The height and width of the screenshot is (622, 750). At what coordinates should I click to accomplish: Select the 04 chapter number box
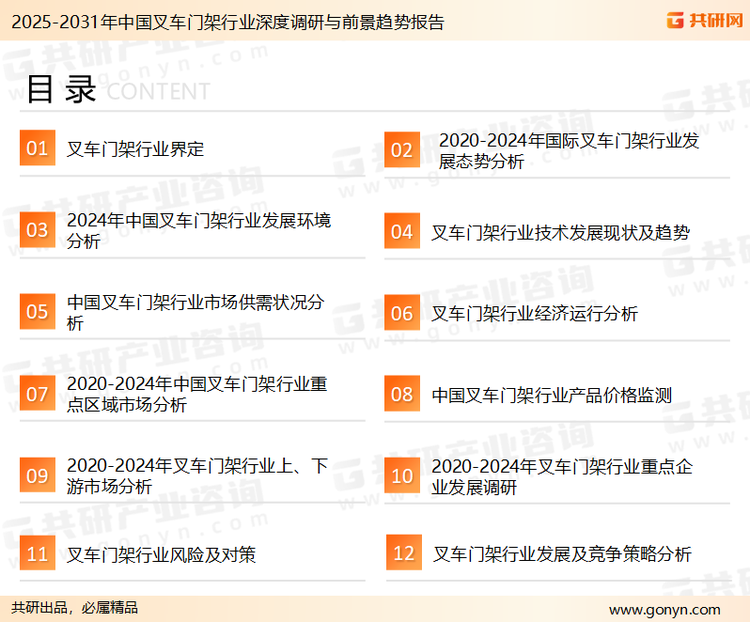[x=401, y=232]
